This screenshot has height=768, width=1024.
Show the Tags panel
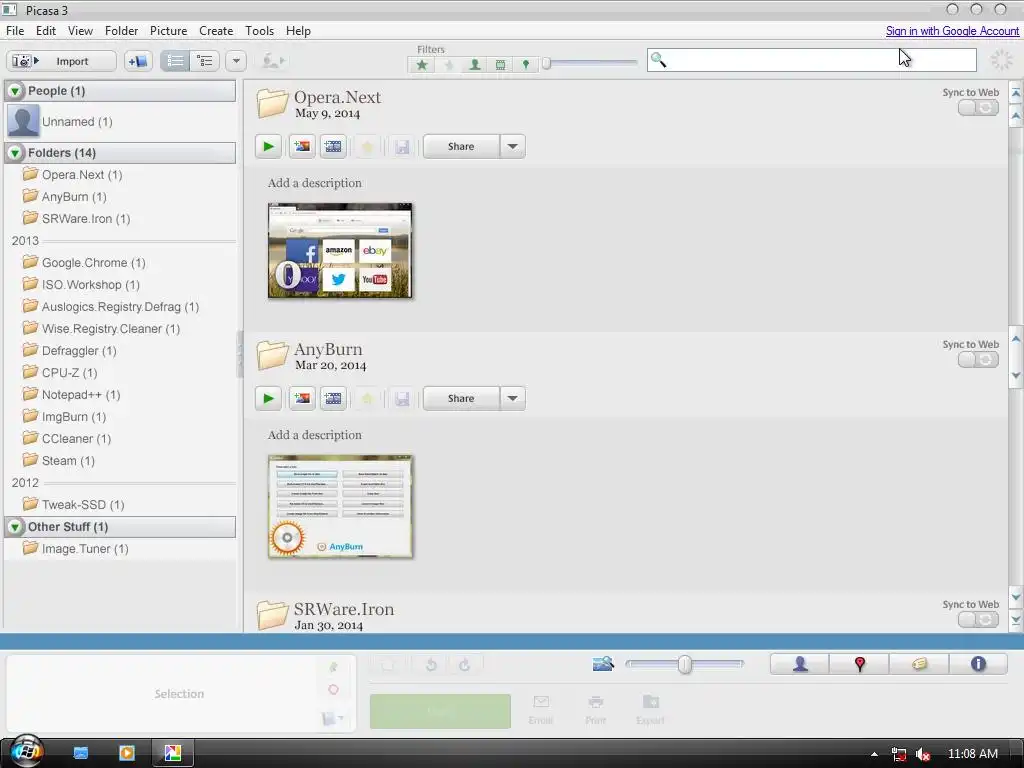tap(919, 664)
